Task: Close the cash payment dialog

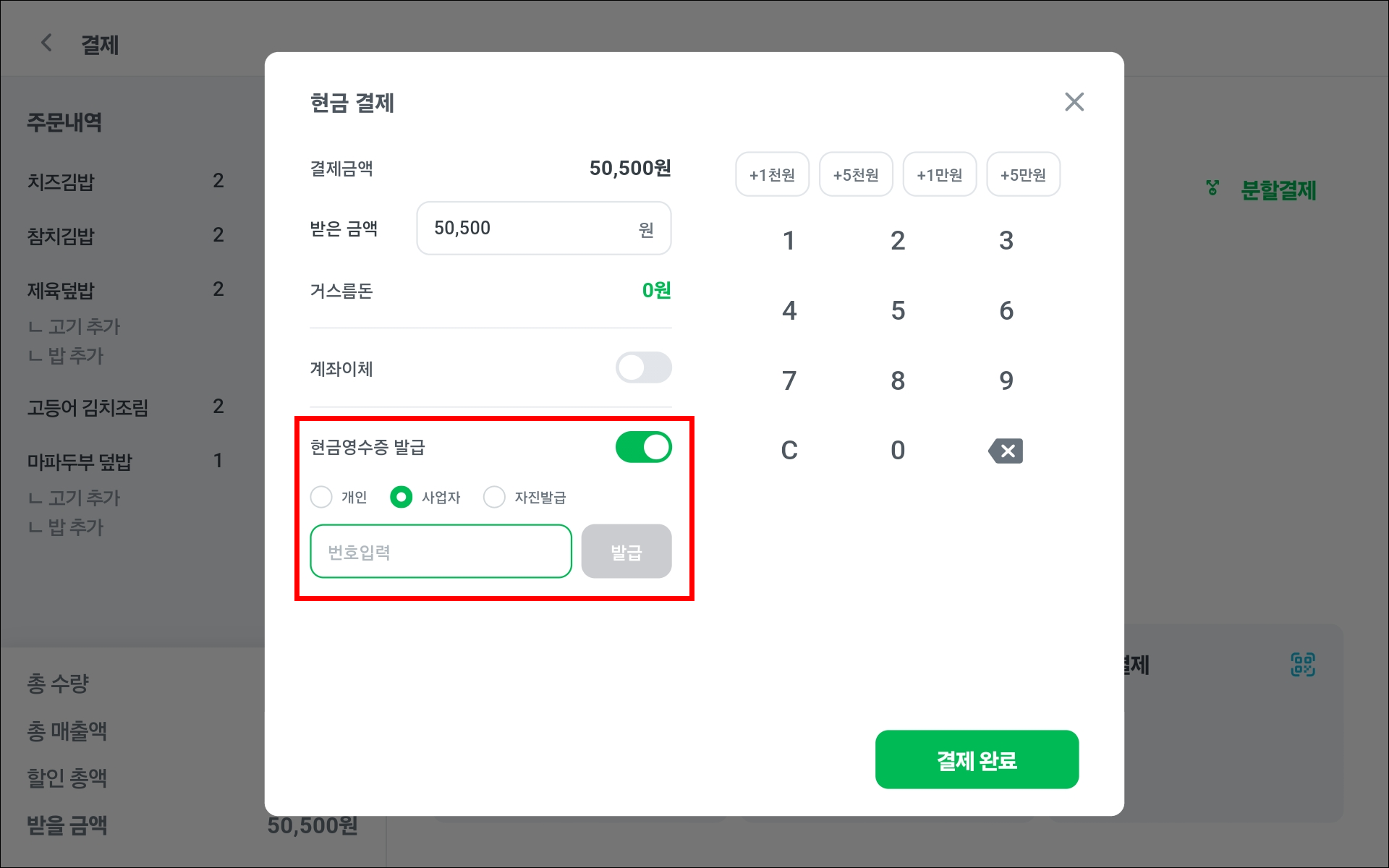Action: click(x=1074, y=102)
